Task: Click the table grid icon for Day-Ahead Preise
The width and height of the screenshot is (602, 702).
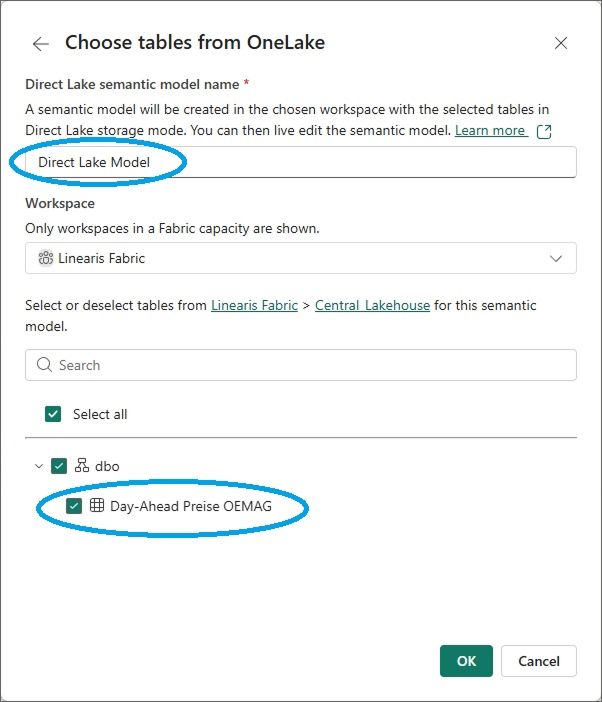Action: [x=97, y=506]
